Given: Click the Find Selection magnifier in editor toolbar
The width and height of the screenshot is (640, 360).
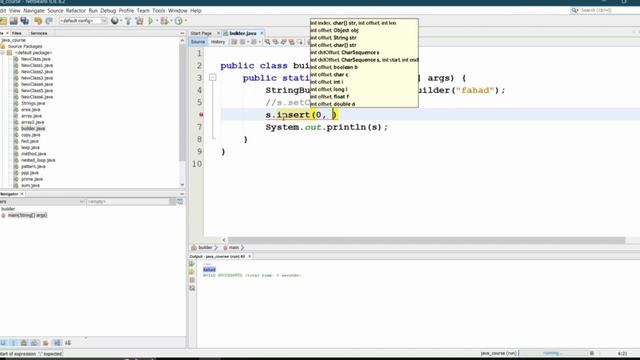Looking at the screenshot, I should click(x=267, y=42).
